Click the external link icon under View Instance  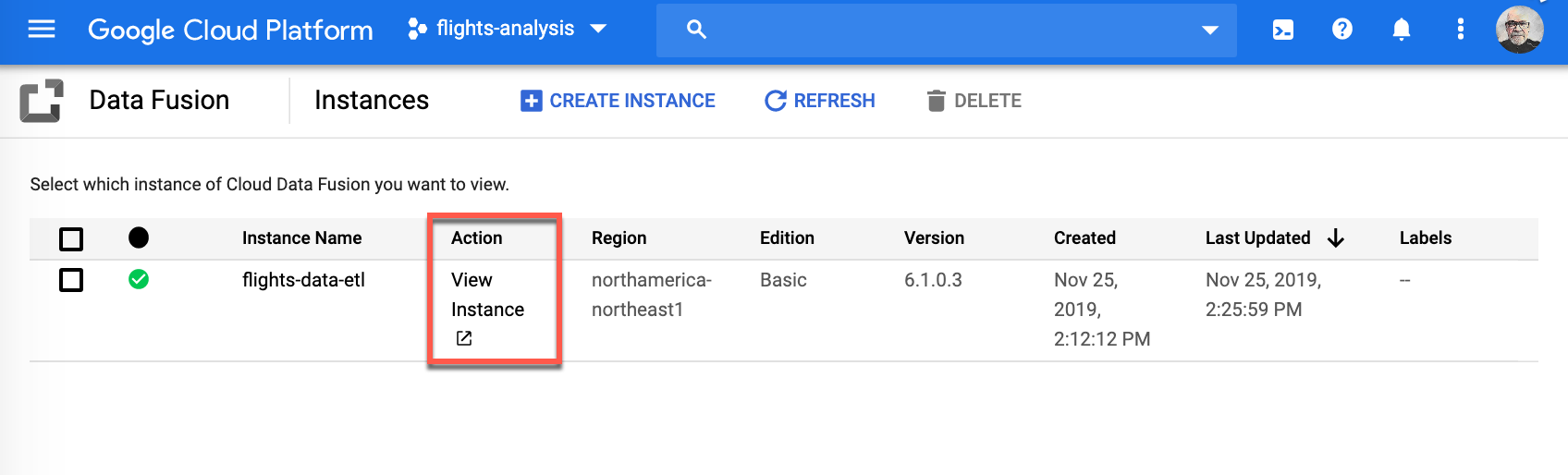(x=464, y=338)
